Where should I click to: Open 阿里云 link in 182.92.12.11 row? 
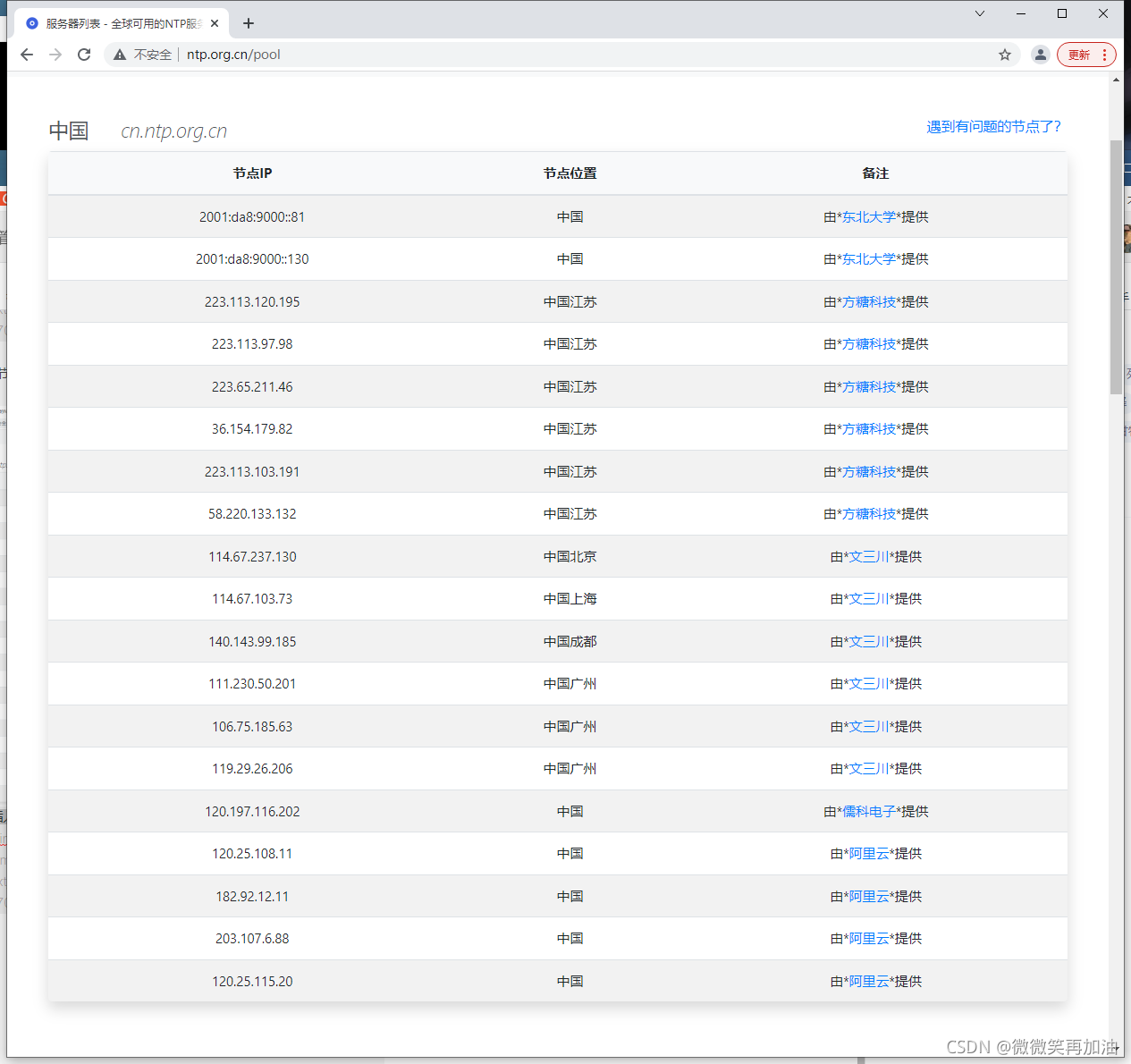[869, 896]
